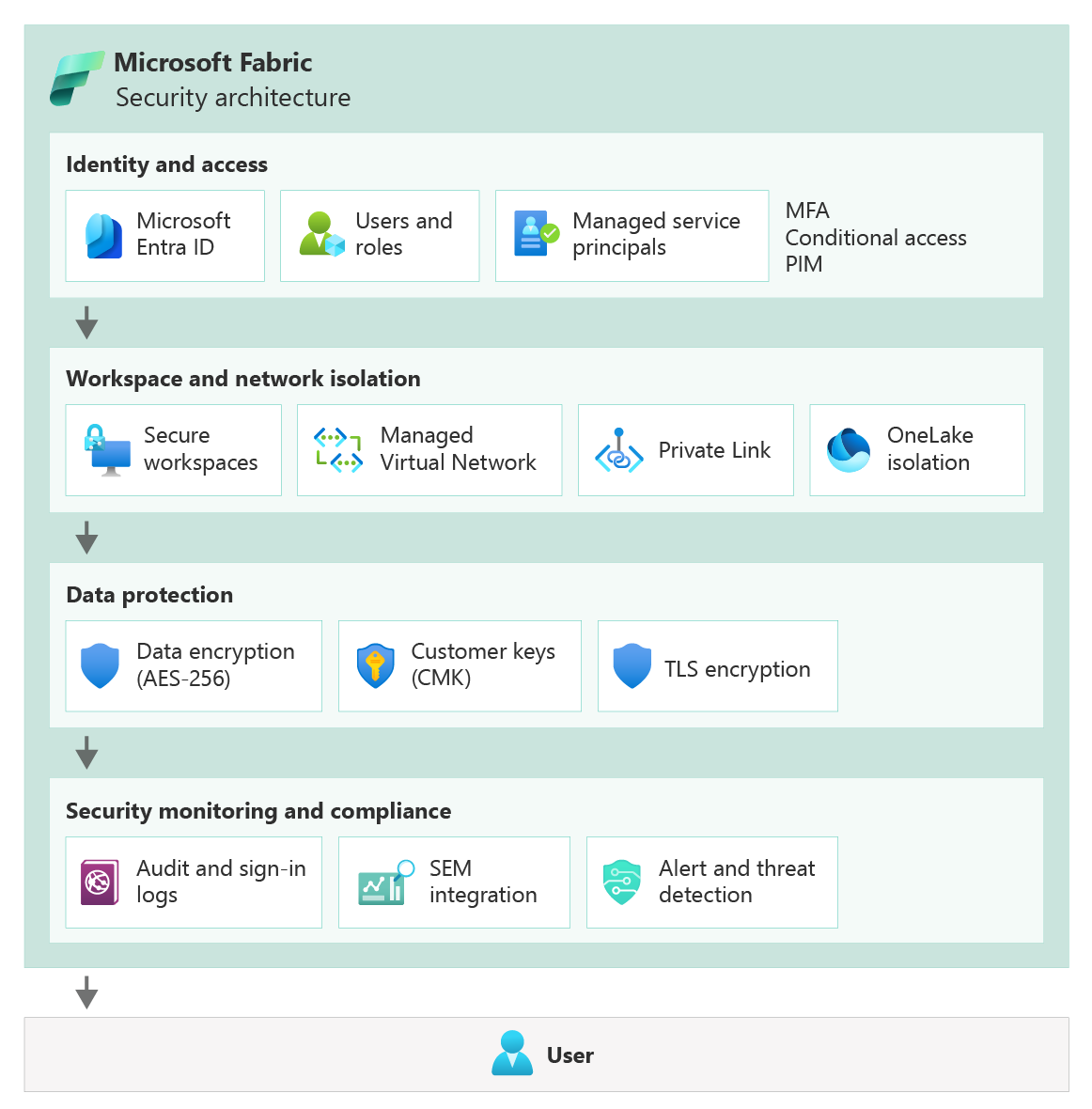1092x1109 pixels.
Task: Select the 'Secure workspaces' label
Action: (x=201, y=449)
